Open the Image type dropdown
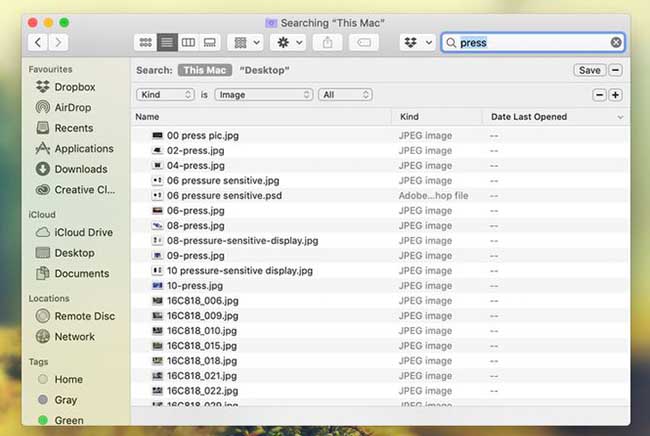This screenshot has height=436, width=650. (x=264, y=94)
